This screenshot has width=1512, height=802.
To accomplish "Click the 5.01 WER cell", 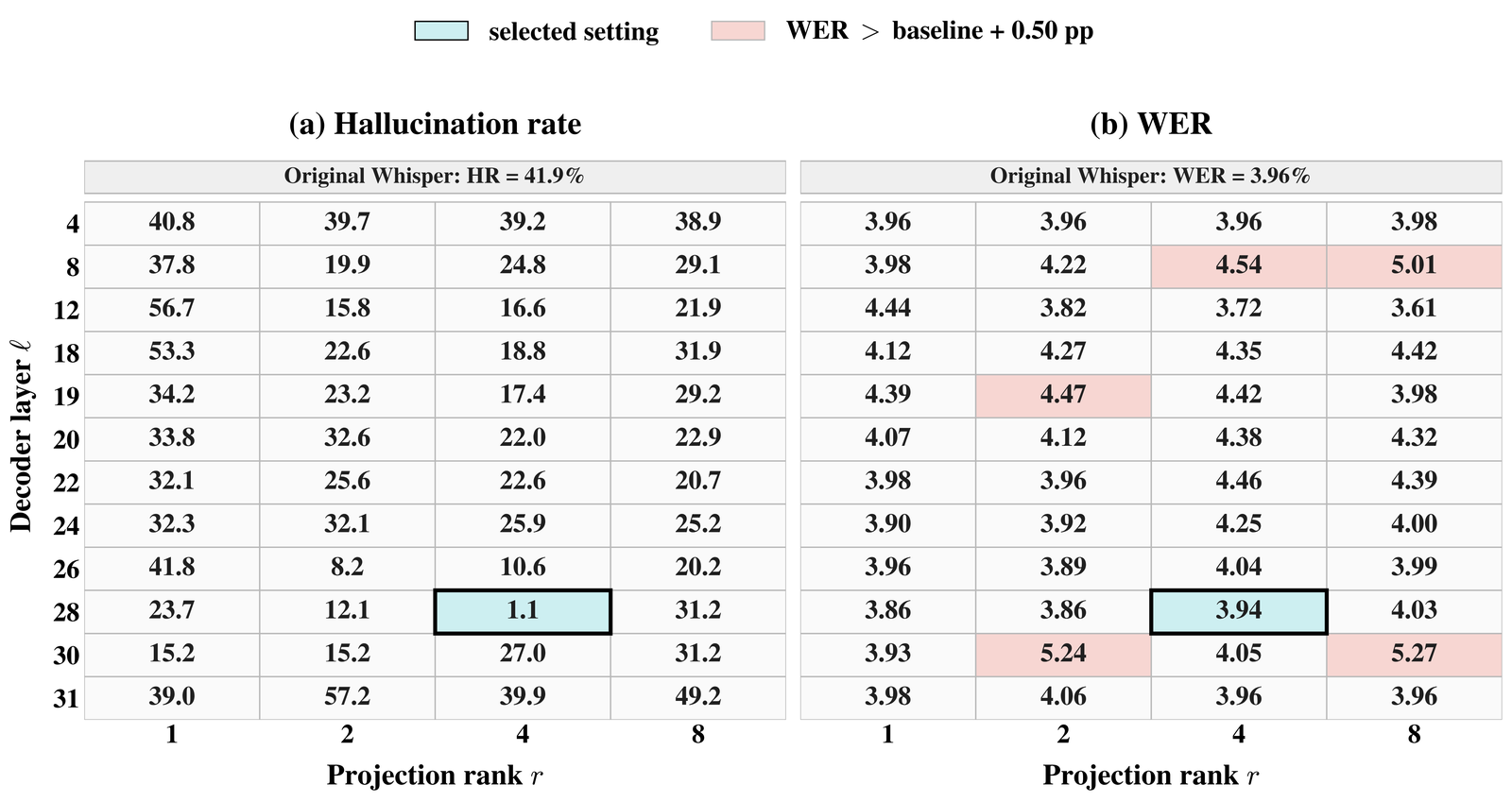I will pyautogui.click(x=1414, y=266).
